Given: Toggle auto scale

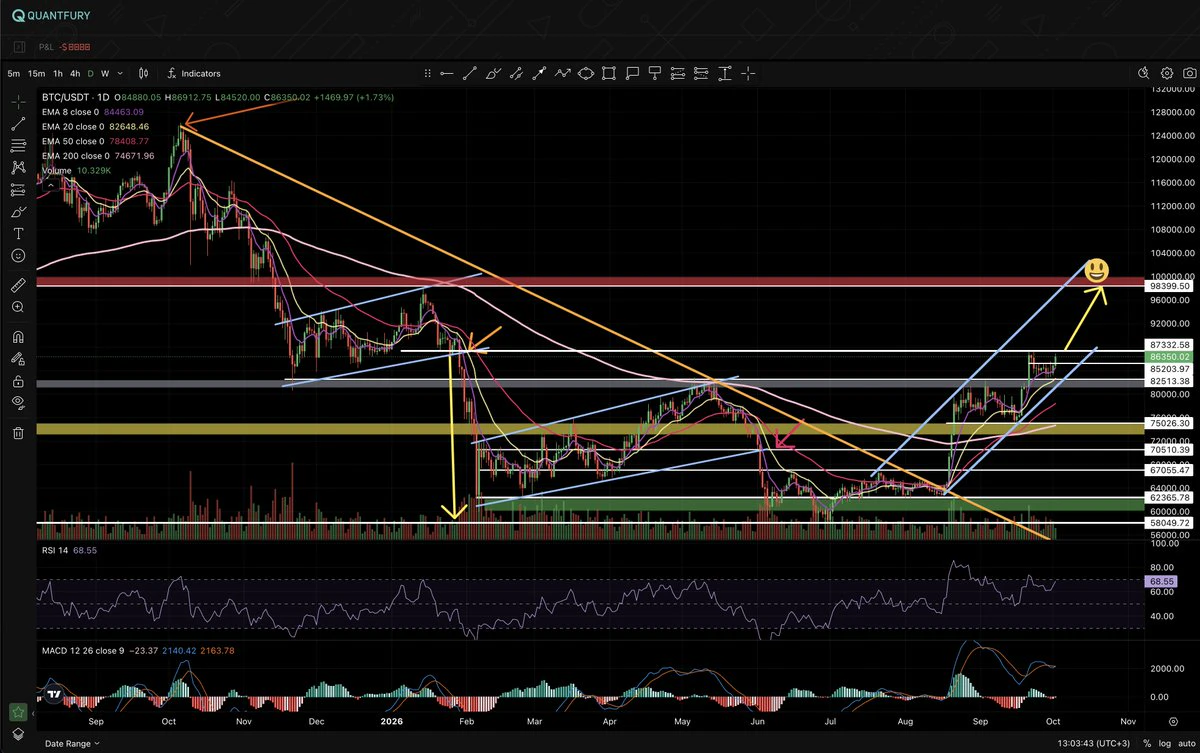Looking at the screenshot, I should tap(1187, 743).
